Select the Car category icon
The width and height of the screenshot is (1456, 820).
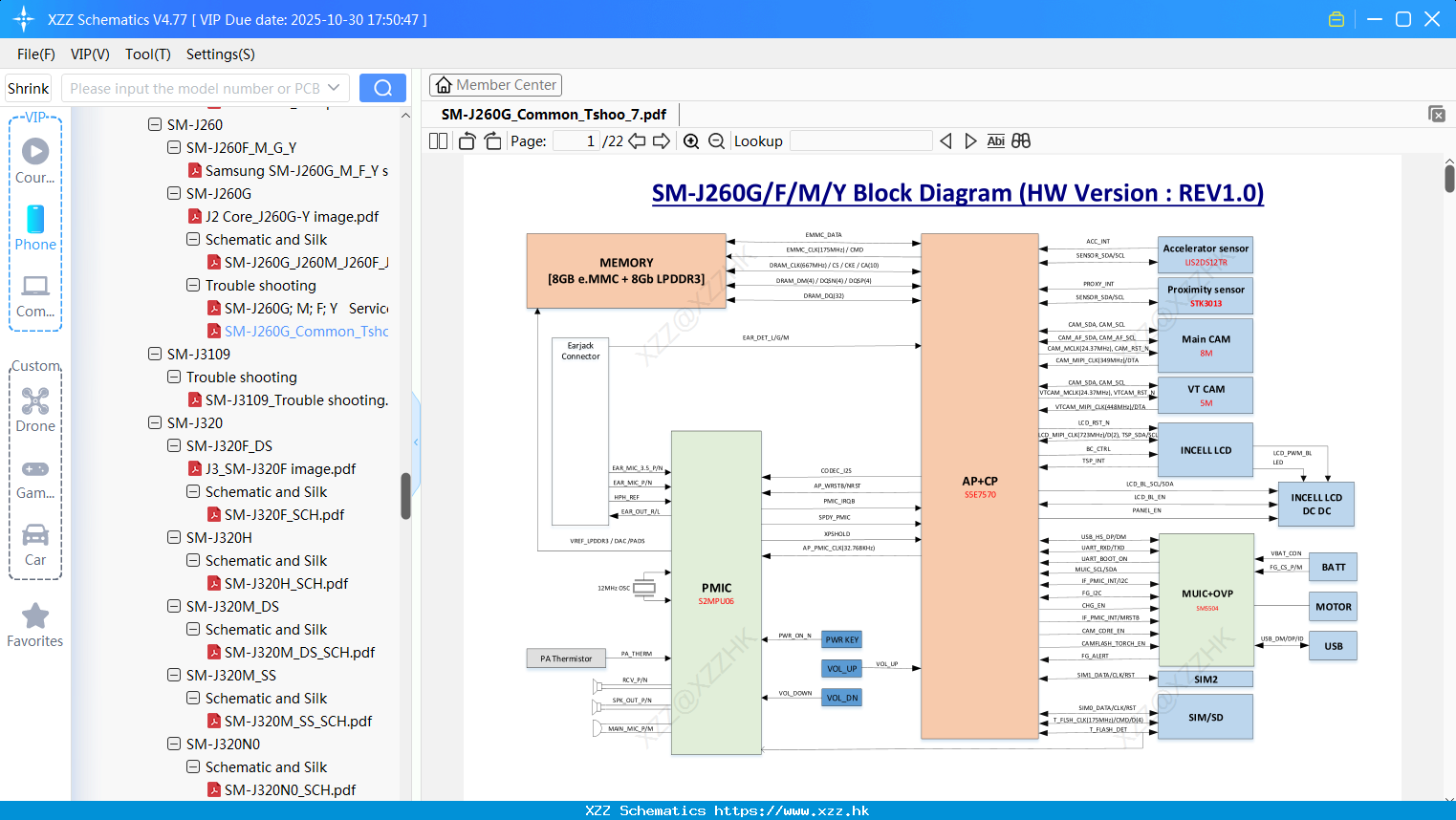tap(35, 545)
